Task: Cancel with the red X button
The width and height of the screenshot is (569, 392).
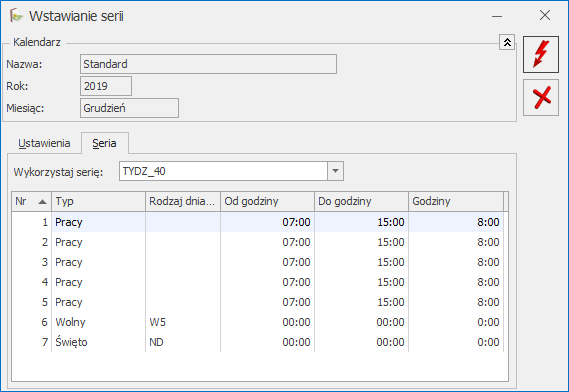Action: coord(541,98)
